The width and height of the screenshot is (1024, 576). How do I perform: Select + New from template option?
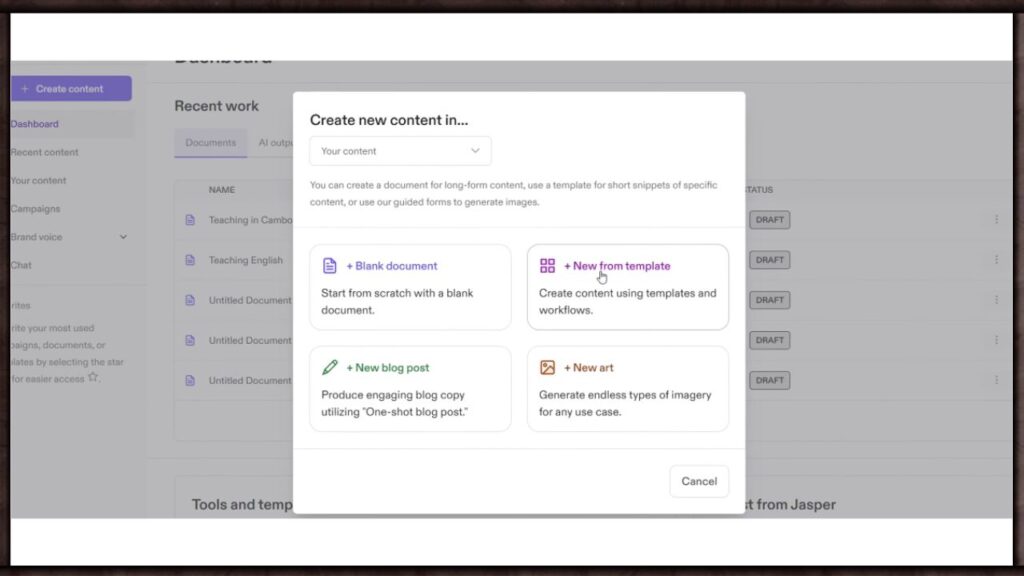(x=628, y=287)
